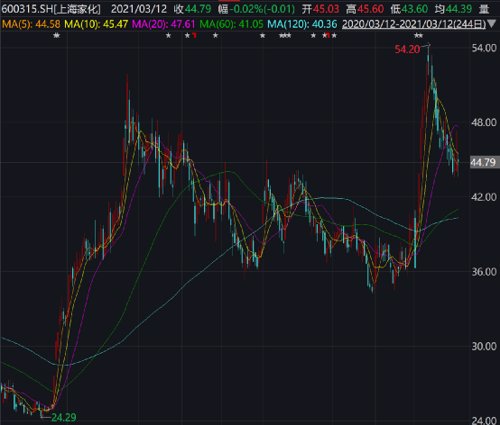This screenshot has width=500, height=425.
Task: Select the MA(20) moving average label
Action: (x=164, y=24)
